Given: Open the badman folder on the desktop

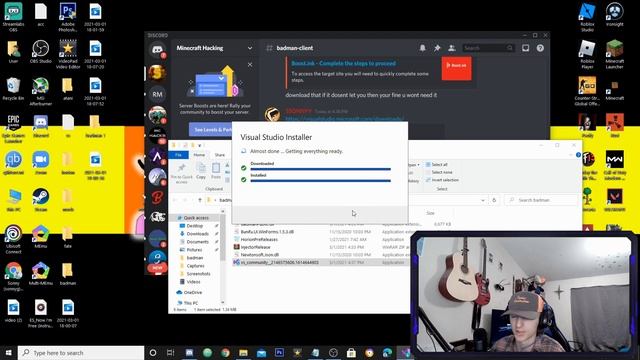Looking at the screenshot, I should point(68,273).
